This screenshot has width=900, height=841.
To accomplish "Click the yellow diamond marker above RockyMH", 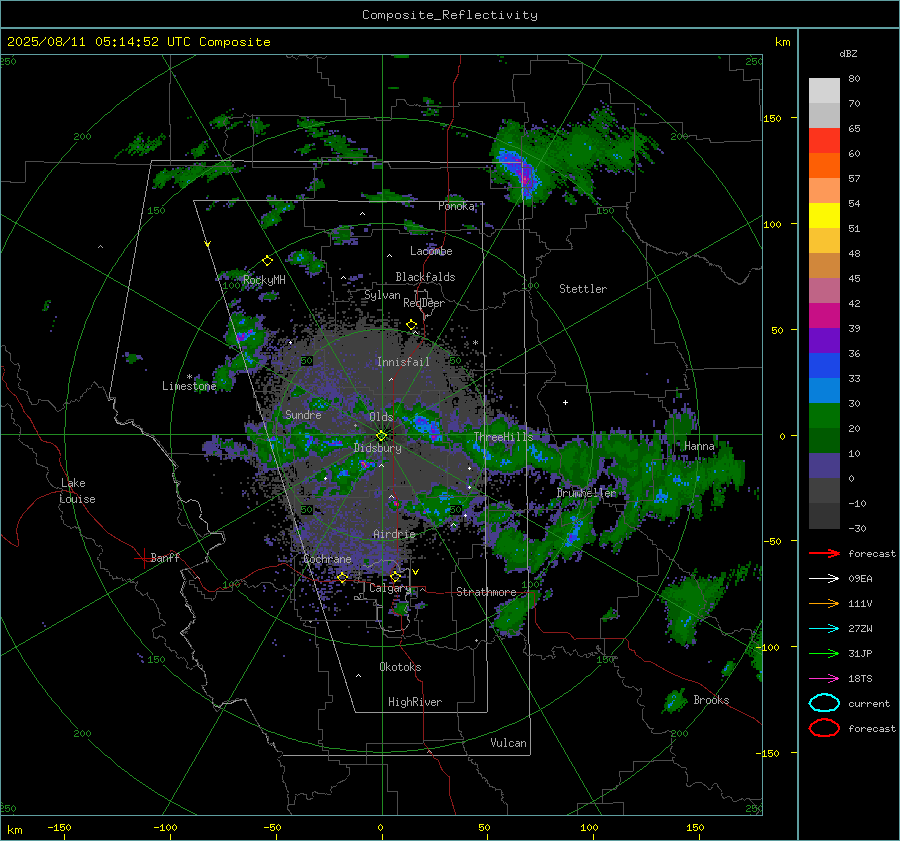I will pyautogui.click(x=267, y=261).
